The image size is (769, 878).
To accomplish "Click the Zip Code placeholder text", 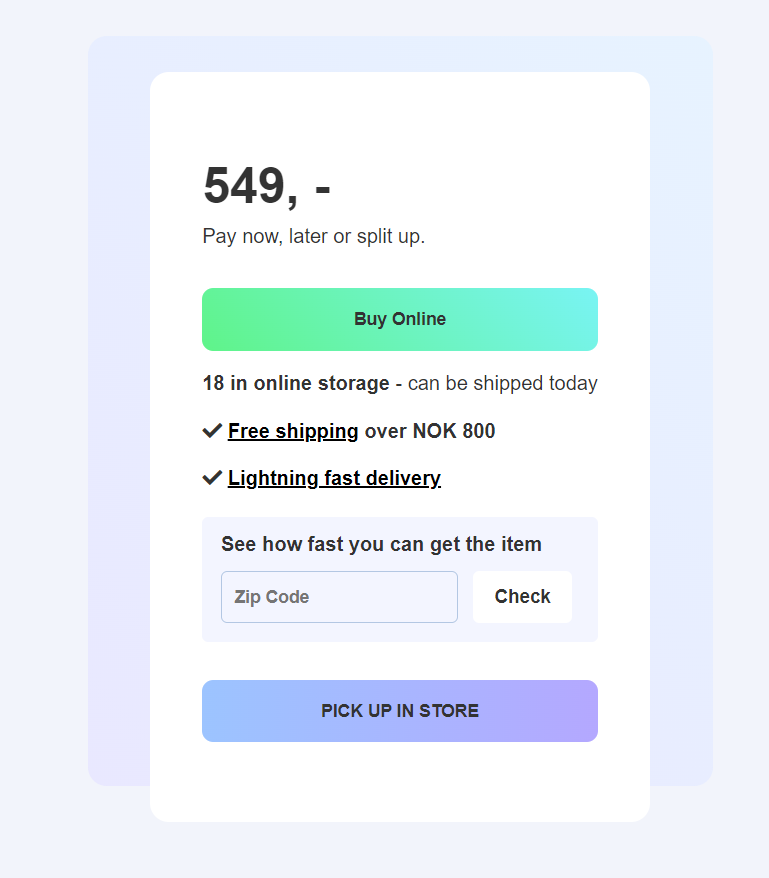I will pos(271,596).
